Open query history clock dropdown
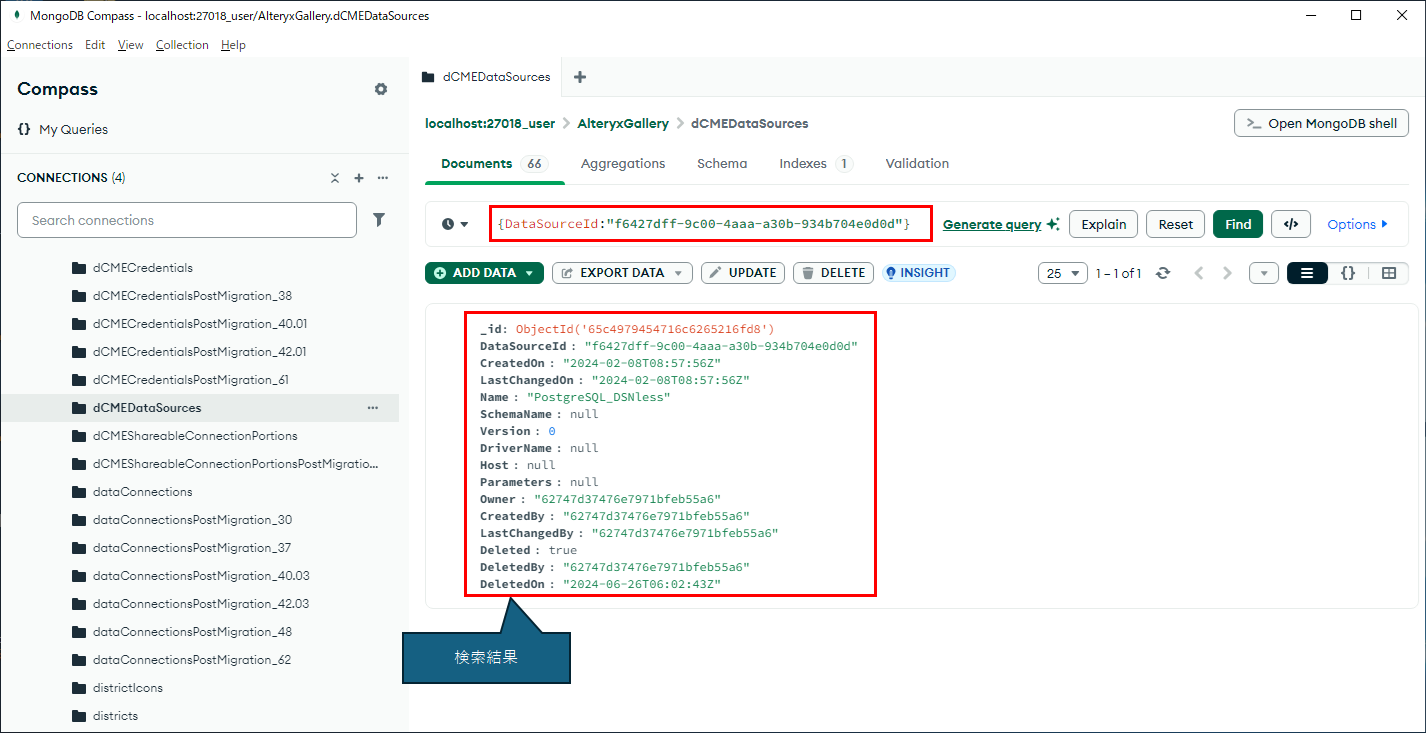 (455, 224)
